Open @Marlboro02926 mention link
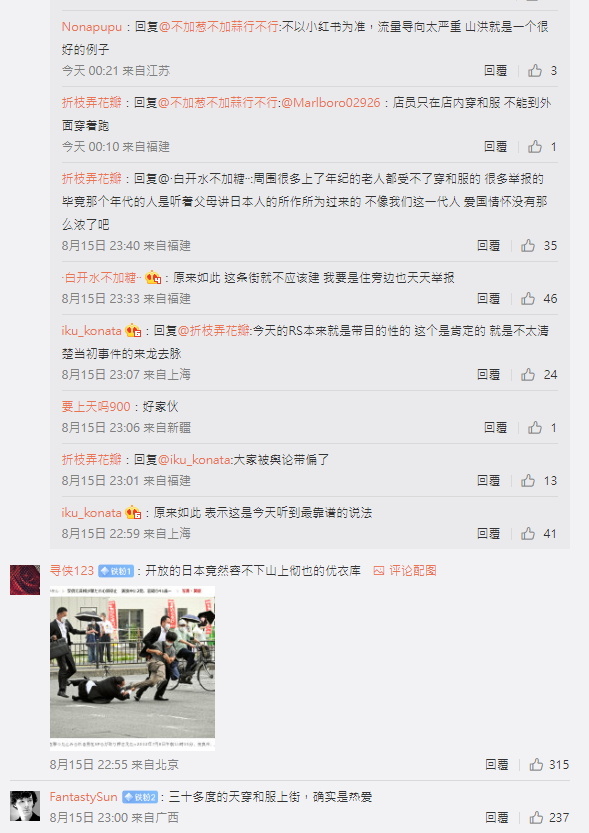The height and width of the screenshot is (833, 589). 330,103
